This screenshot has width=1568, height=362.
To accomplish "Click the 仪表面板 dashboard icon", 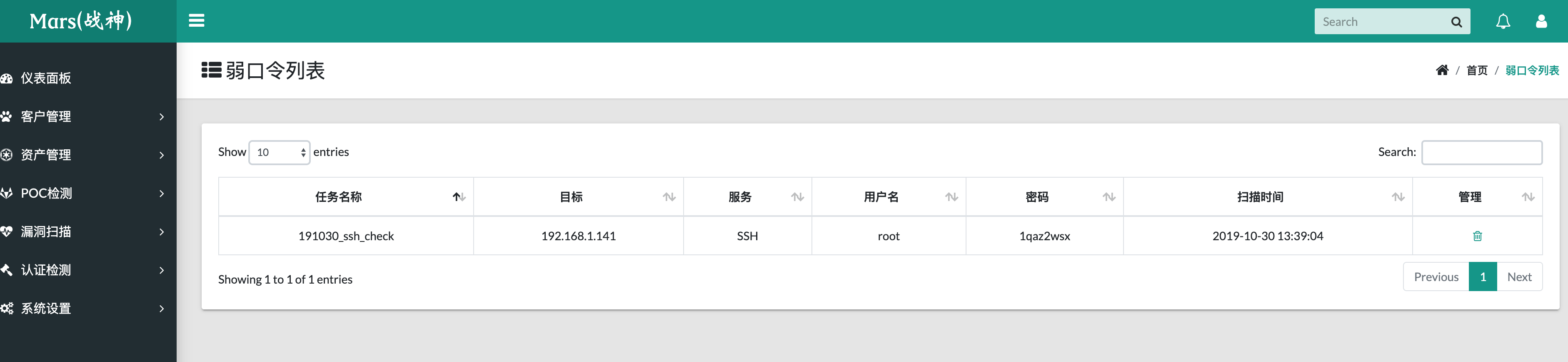I will 7,78.
